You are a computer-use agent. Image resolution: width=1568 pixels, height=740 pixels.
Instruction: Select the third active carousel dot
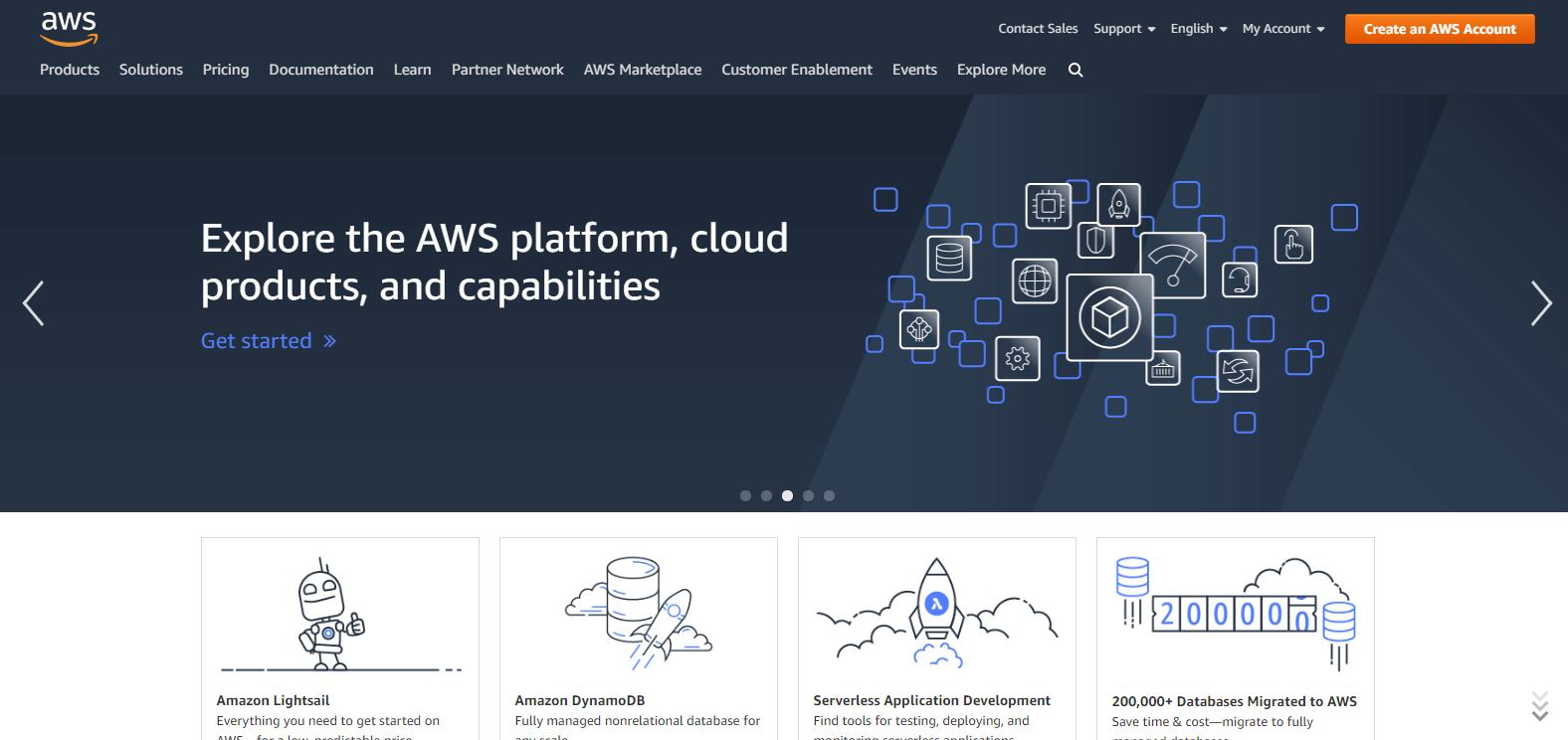coord(787,495)
